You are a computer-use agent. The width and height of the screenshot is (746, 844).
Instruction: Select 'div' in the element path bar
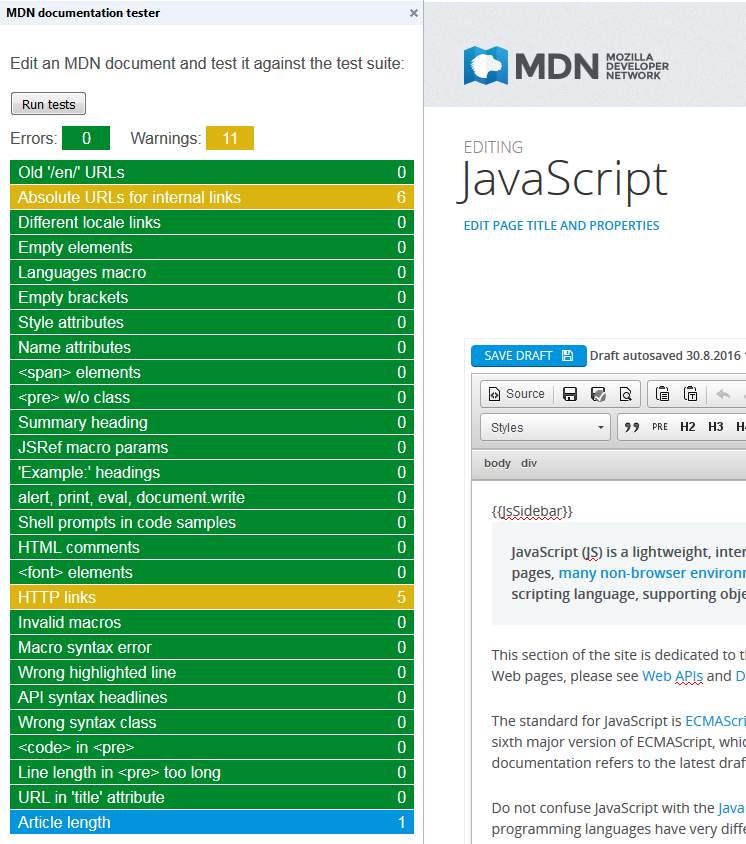pyautogui.click(x=529, y=463)
